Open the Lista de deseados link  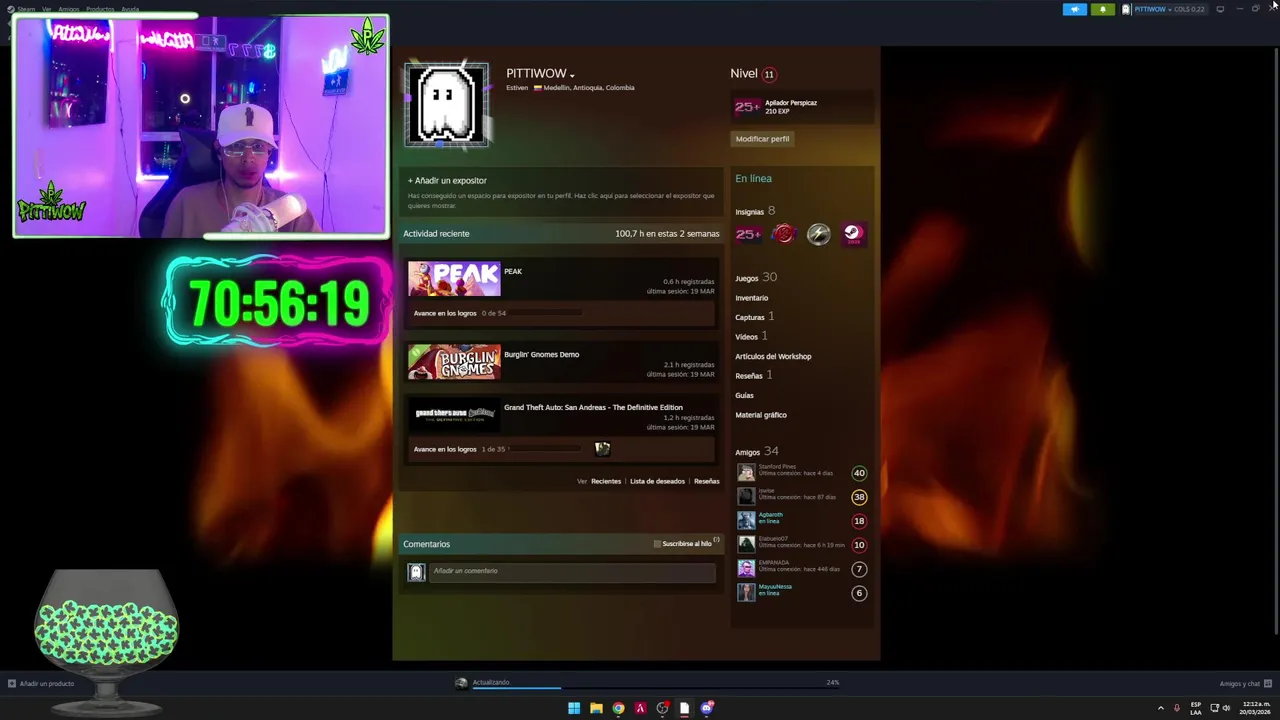pyautogui.click(x=657, y=482)
